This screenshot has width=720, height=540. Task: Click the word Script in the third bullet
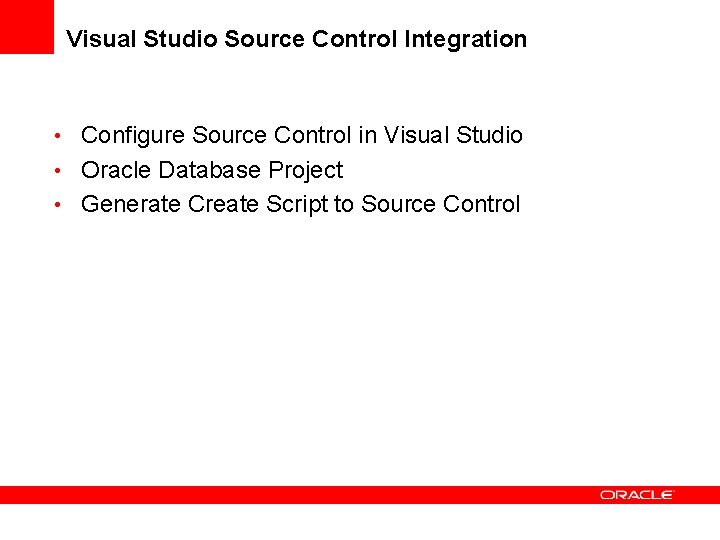click(297, 204)
